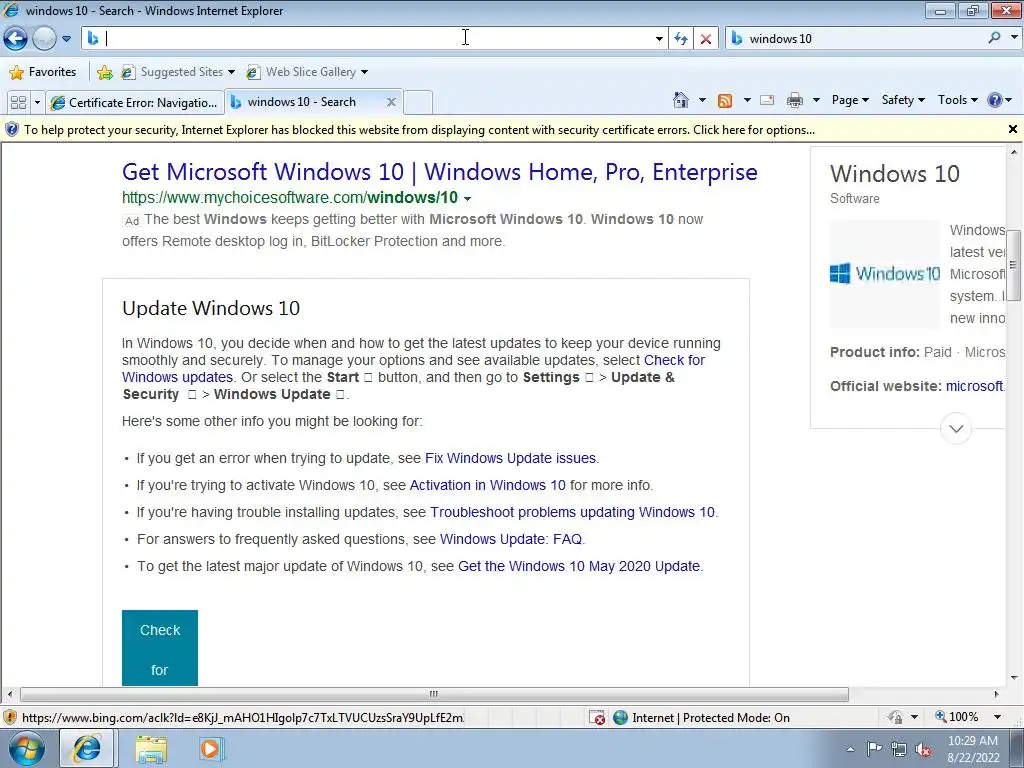Click the Print icon

(x=795, y=100)
